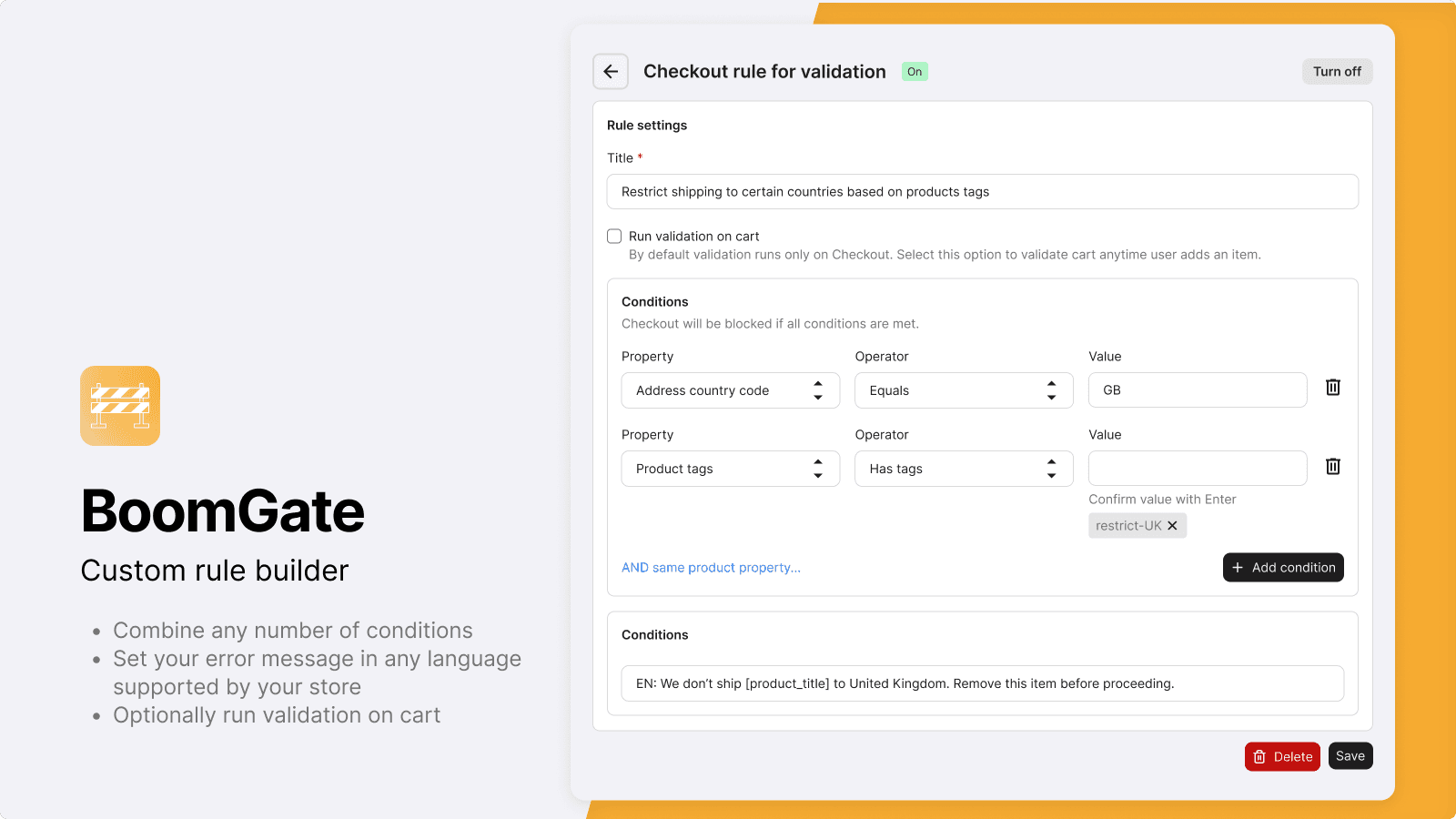
Task: Expand the Has tags operator dropdown
Action: [x=963, y=469]
